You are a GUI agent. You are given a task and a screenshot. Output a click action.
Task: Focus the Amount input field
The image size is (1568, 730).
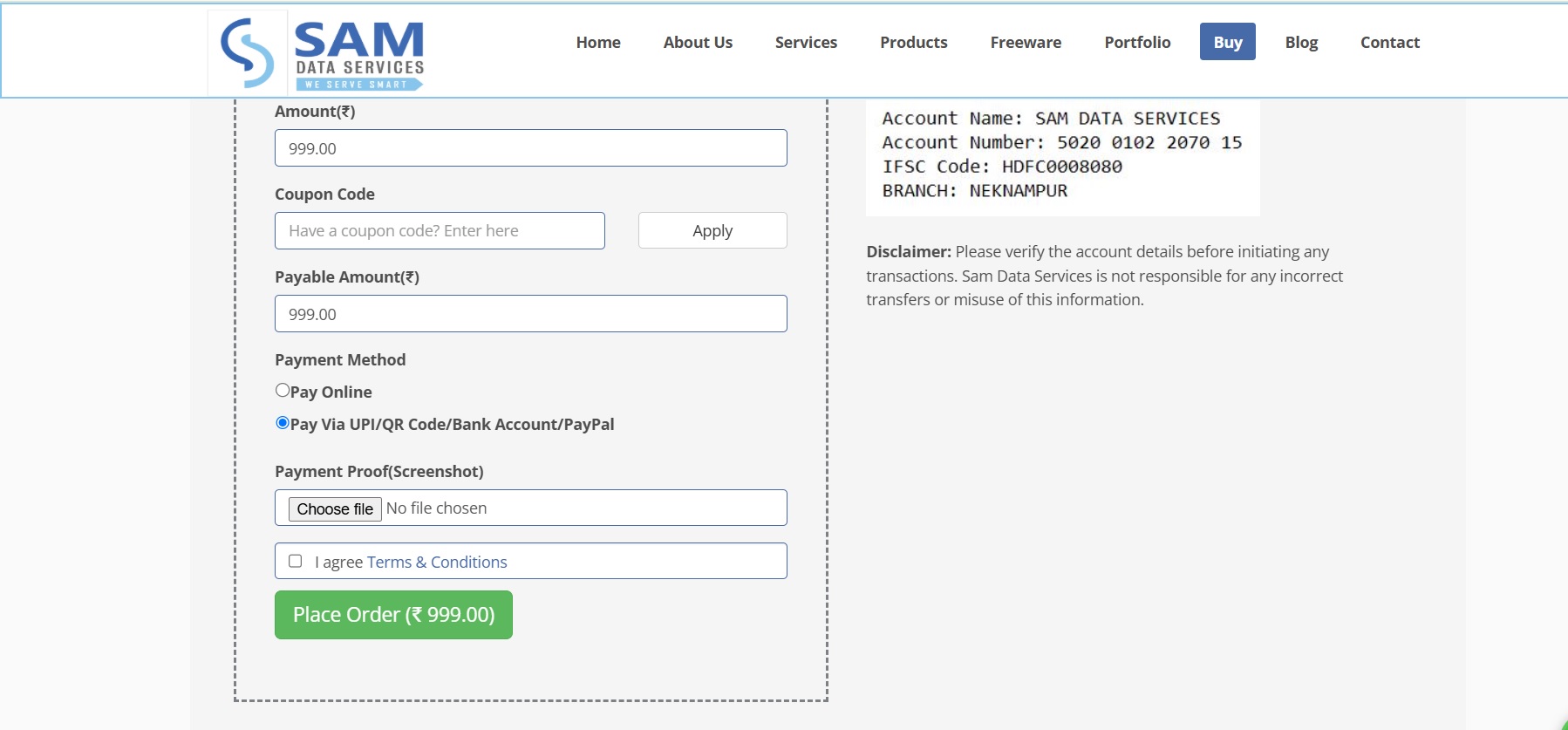coord(531,148)
